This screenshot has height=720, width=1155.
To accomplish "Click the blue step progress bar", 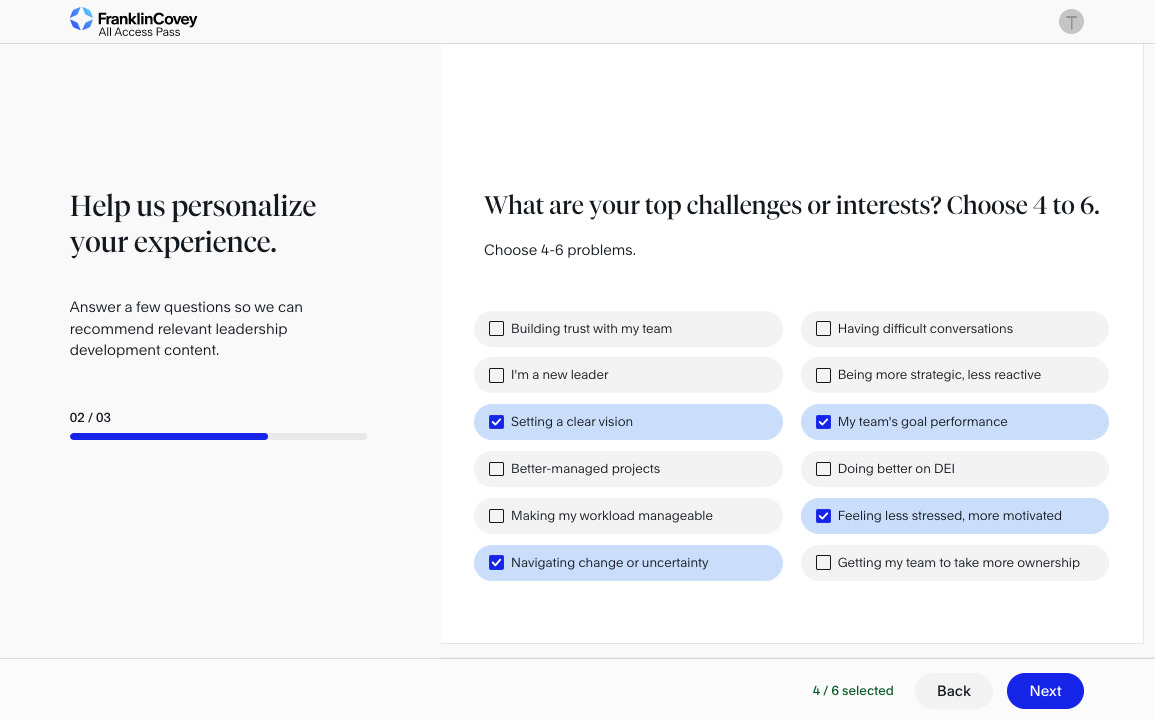I will 168,436.
